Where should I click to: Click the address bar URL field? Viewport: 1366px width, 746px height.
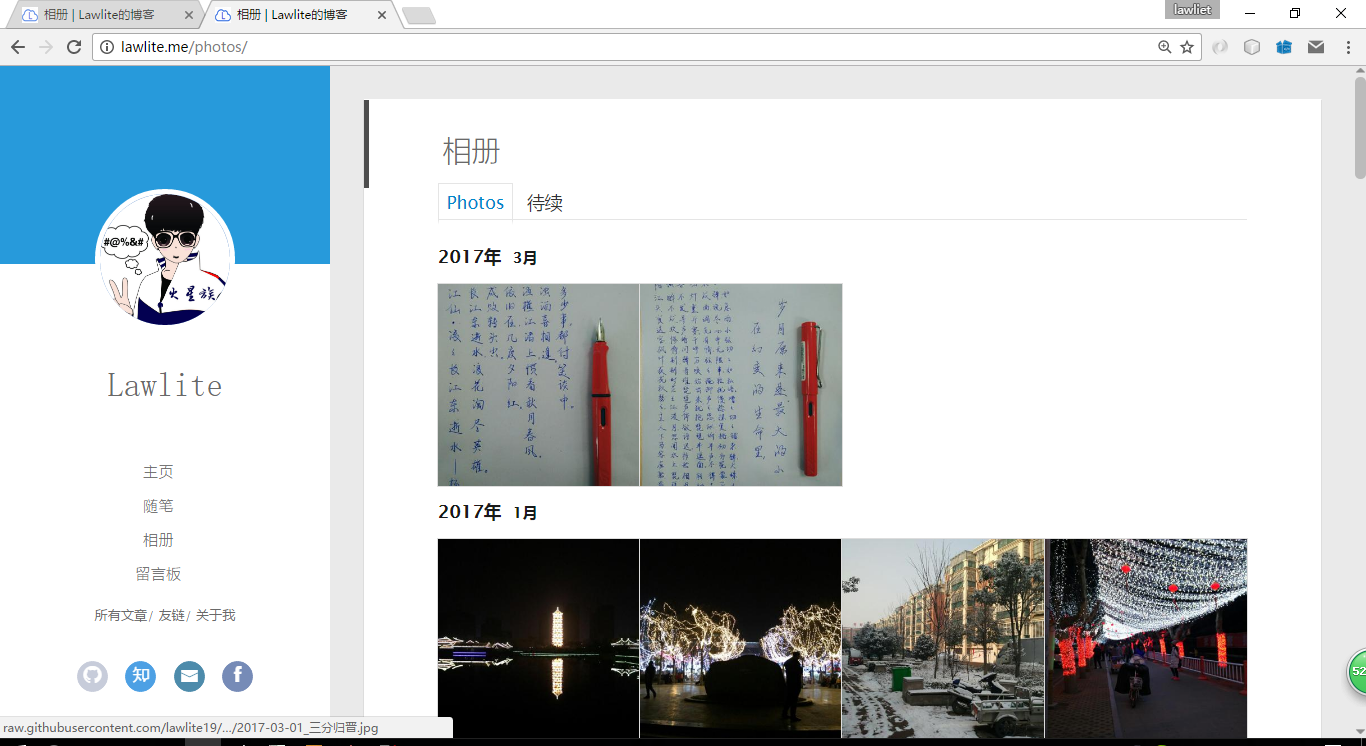coord(620,47)
